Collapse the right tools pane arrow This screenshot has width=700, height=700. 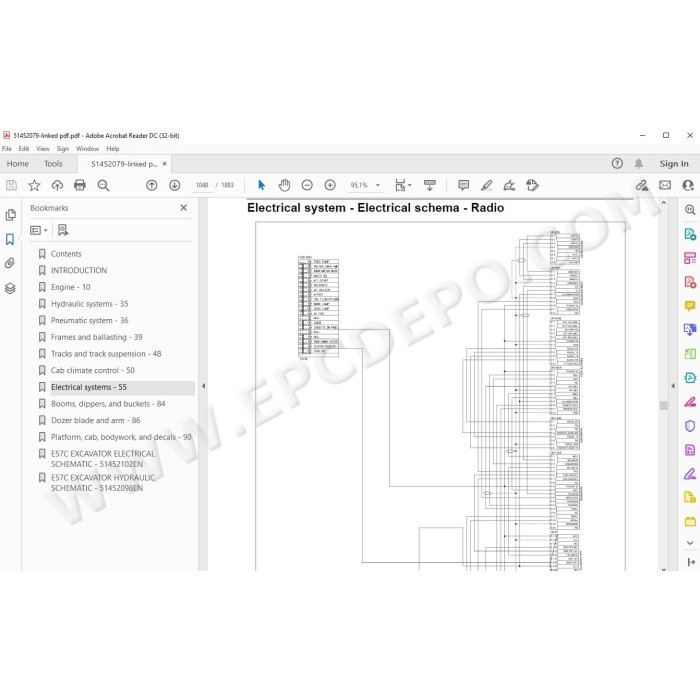coord(673,386)
